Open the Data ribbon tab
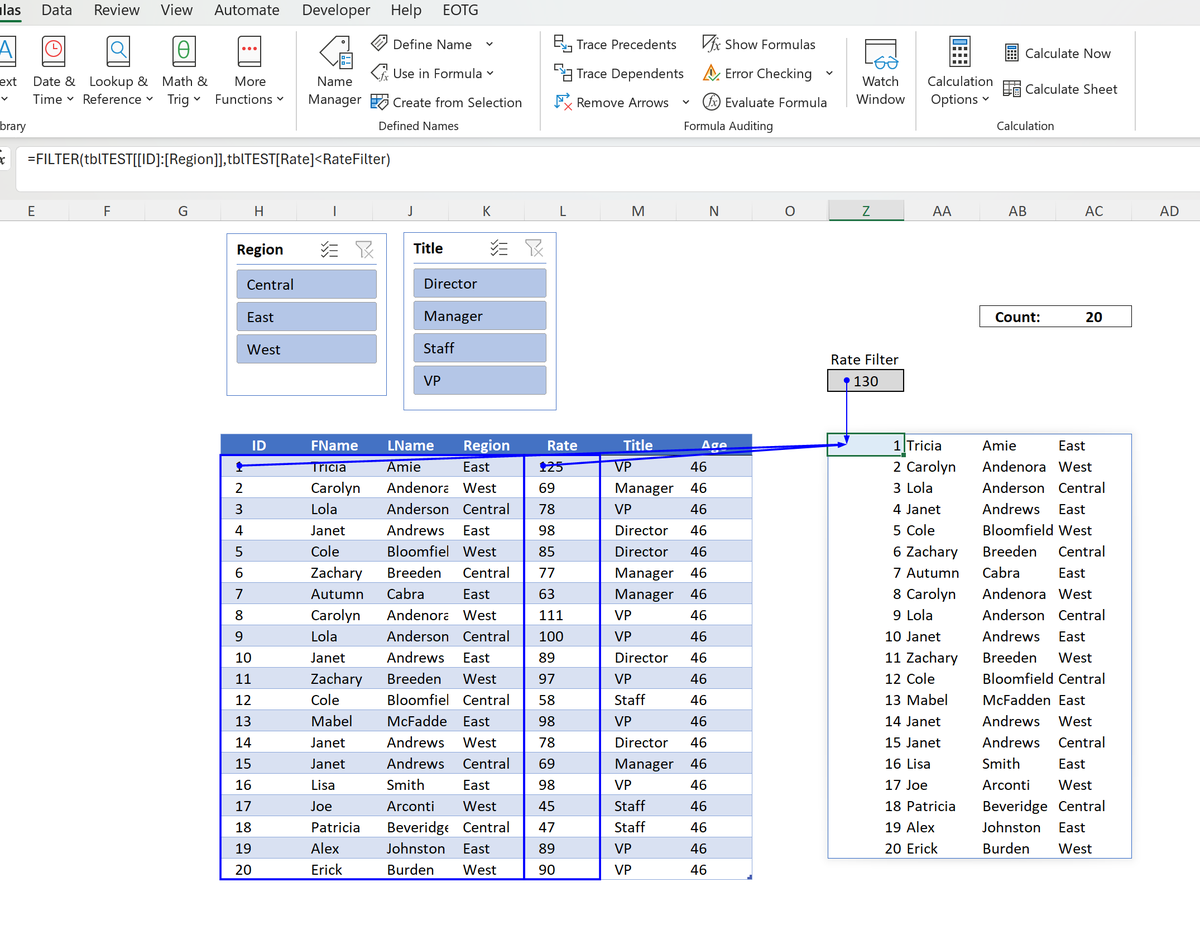 pyautogui.click(x=56, y=10)
